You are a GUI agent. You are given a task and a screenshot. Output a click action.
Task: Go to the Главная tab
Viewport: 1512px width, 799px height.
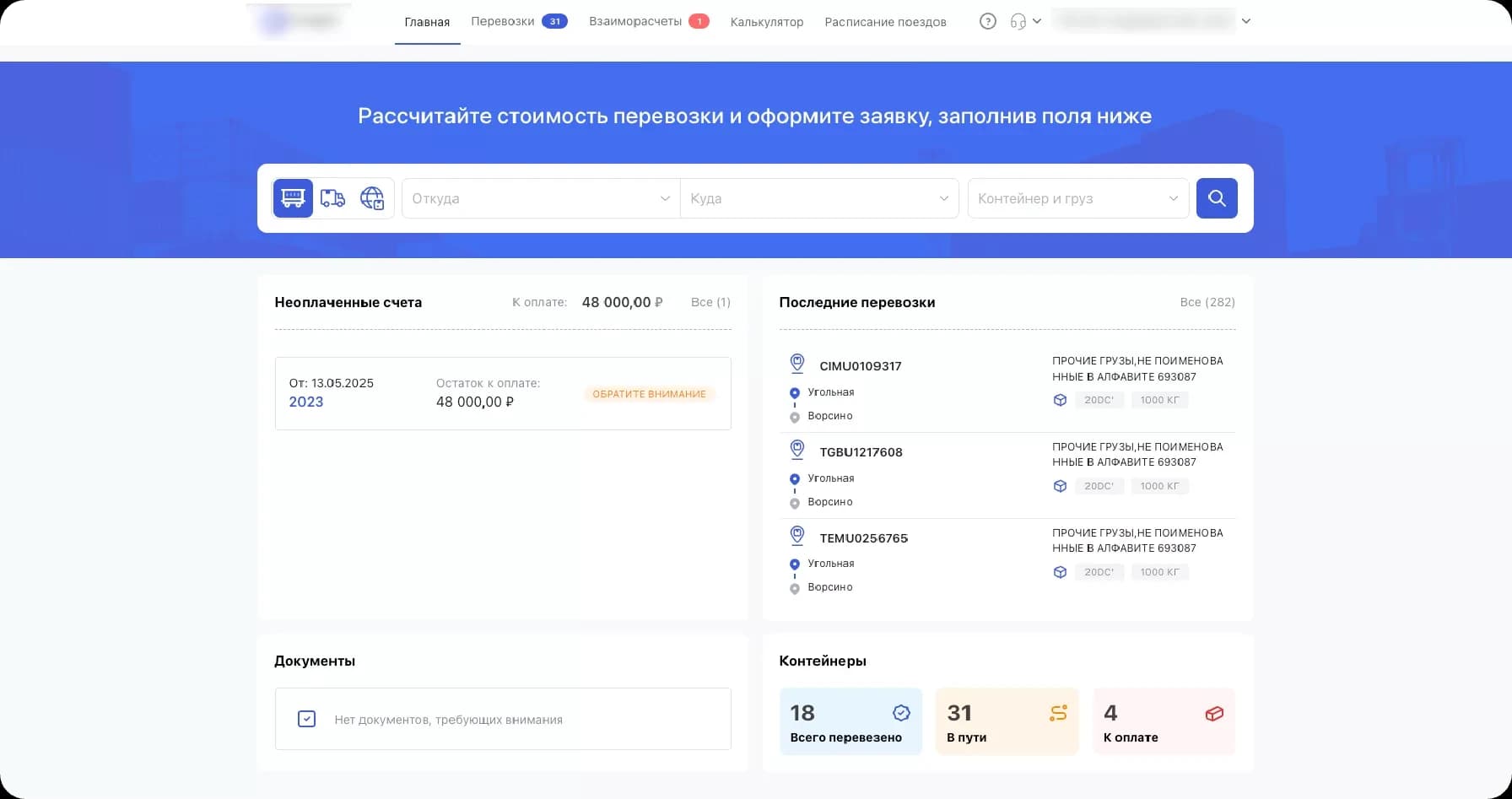point(427,22)
